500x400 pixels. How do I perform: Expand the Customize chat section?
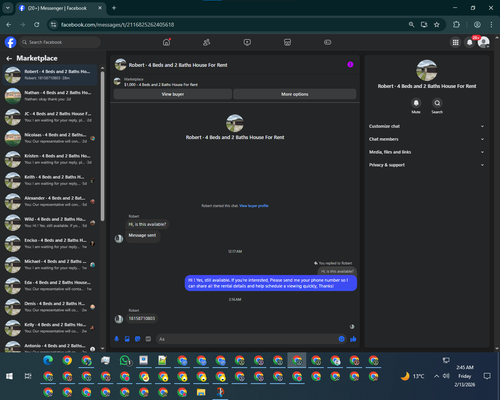pyautogui.click(x=427, y=126)
